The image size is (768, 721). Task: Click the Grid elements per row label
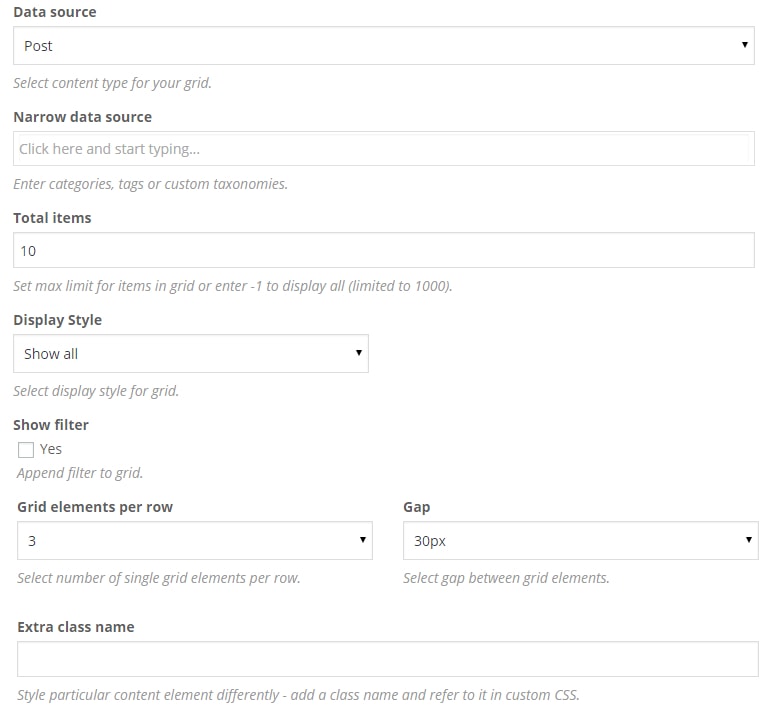pos(95,507)
